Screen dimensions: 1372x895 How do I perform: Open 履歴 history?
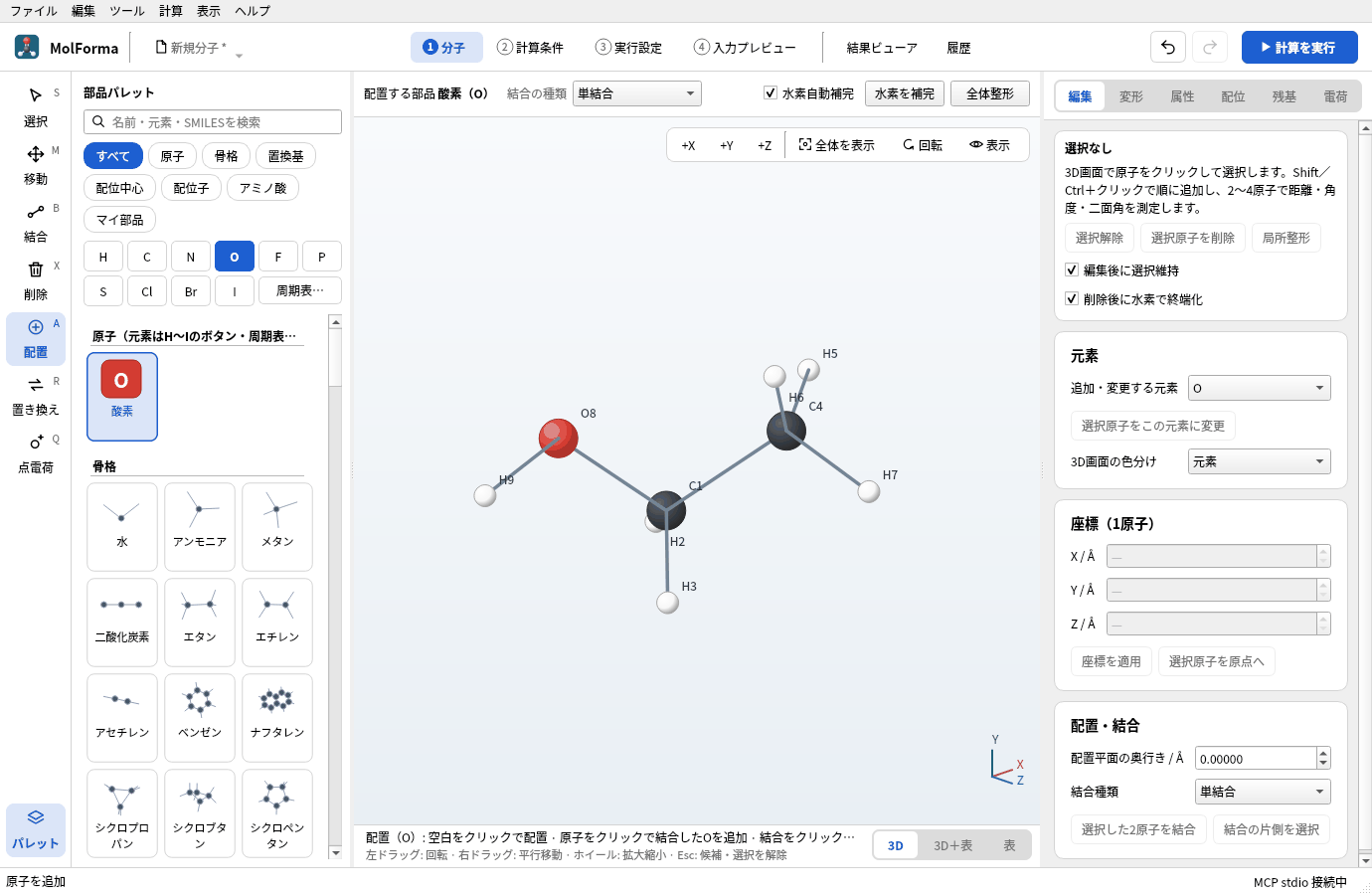click(x=958, y=48)
